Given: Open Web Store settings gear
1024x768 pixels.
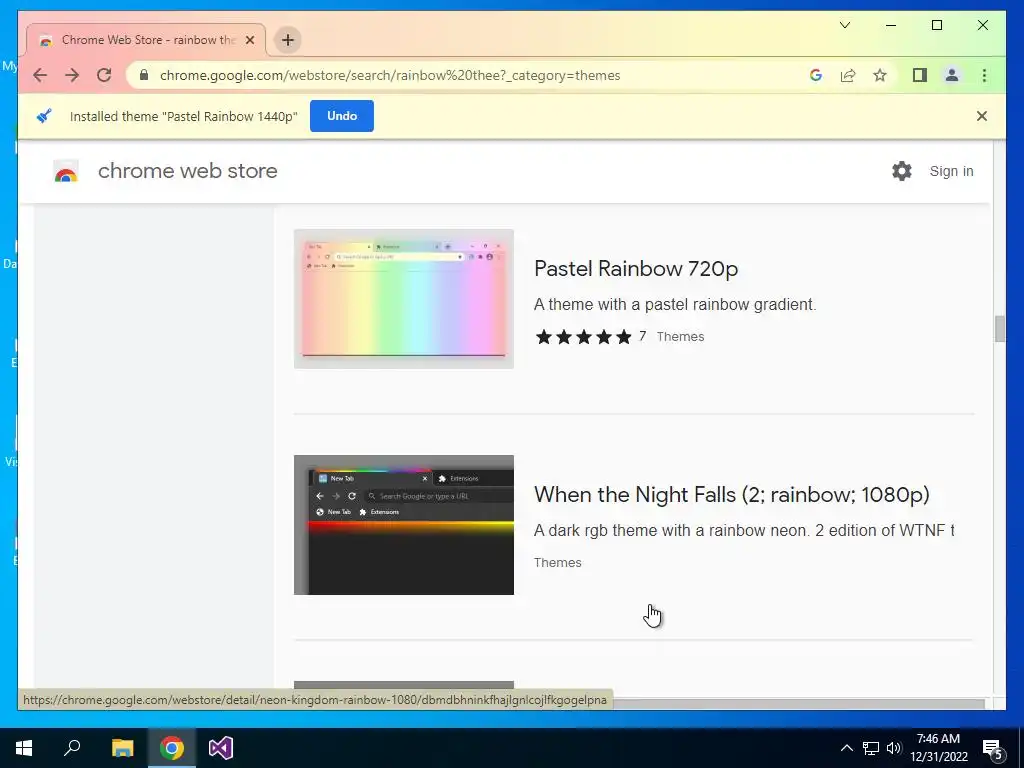Looking at the screenshot, I should pyautogui.click(x=902, y=171).
